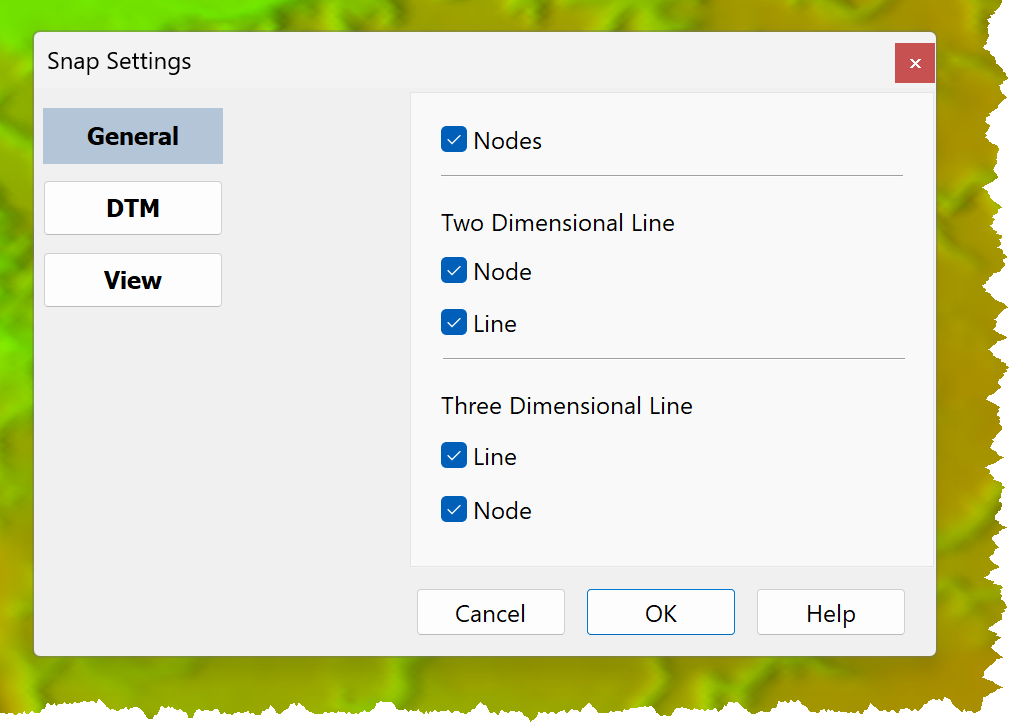1014x728 pixels.
Task: Click the Line label in Three Dimensional section
Action: click(x=495, y=457)
